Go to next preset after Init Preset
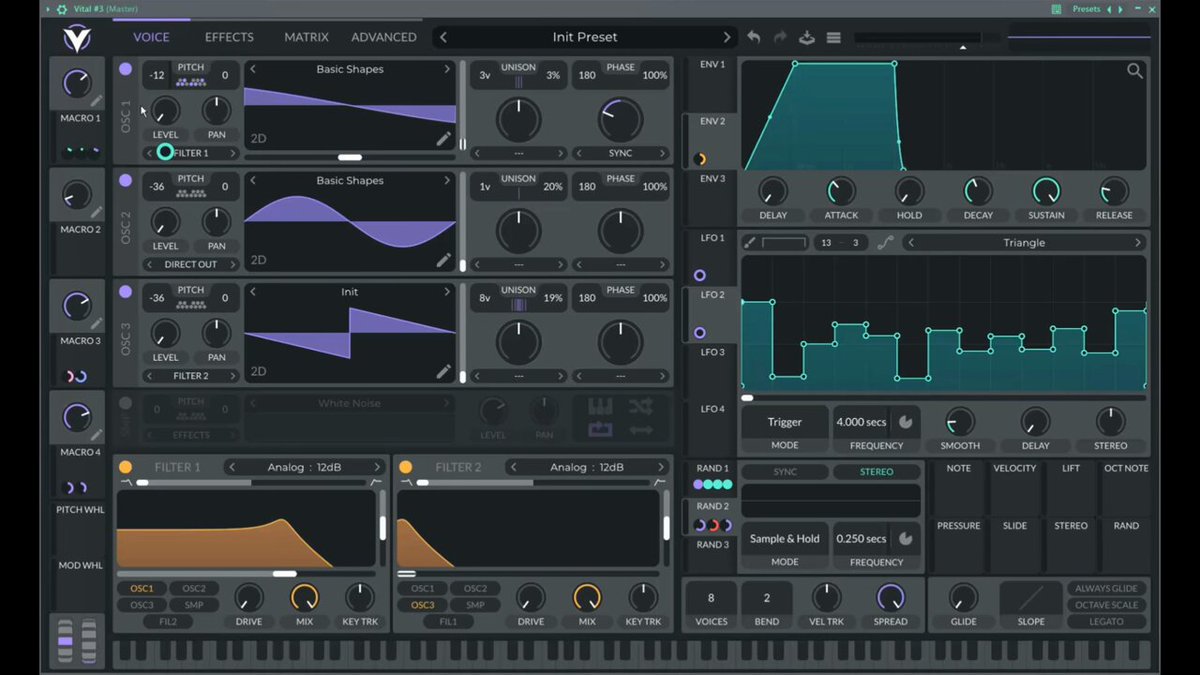The height and width of the screenshot is (675, 1200). click(x=727, y=37)
